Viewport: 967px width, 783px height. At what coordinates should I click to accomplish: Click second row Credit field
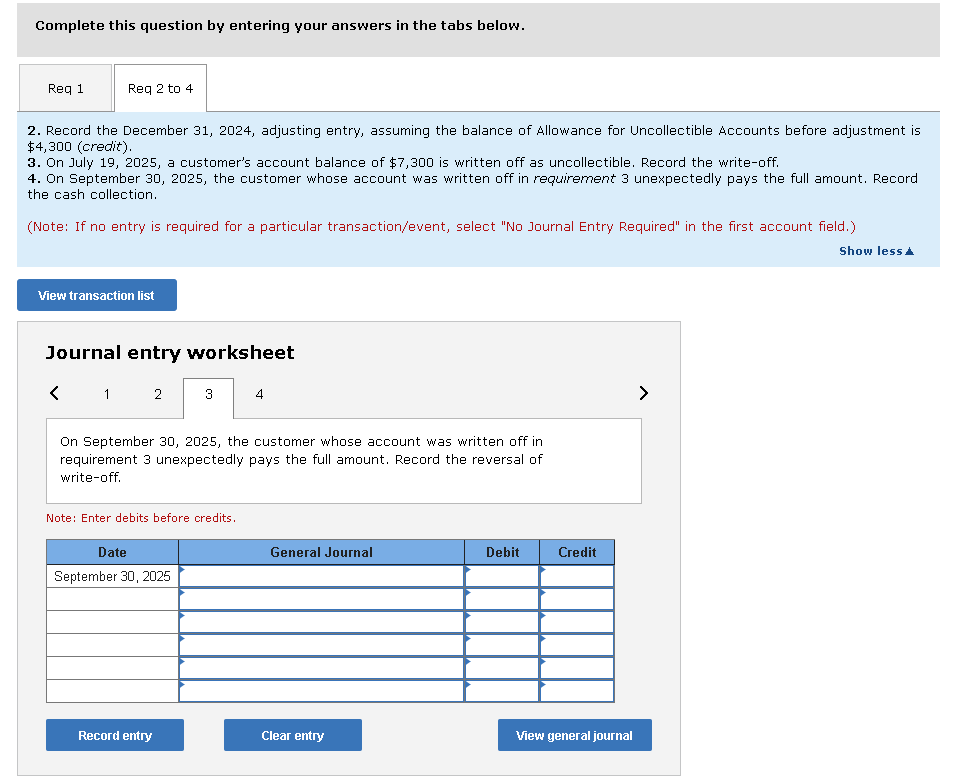click(577, 599)
